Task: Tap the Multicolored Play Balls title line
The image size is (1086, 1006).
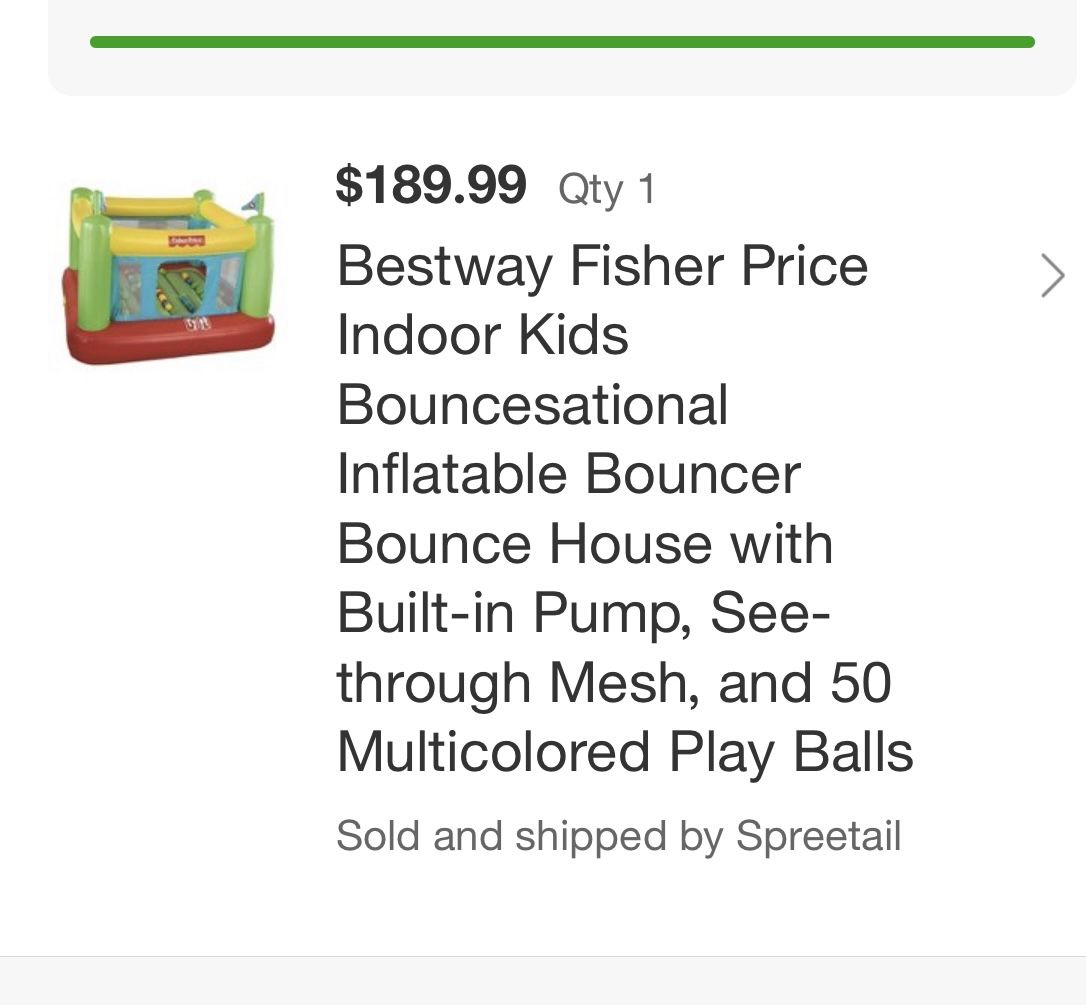Action: 625,752
